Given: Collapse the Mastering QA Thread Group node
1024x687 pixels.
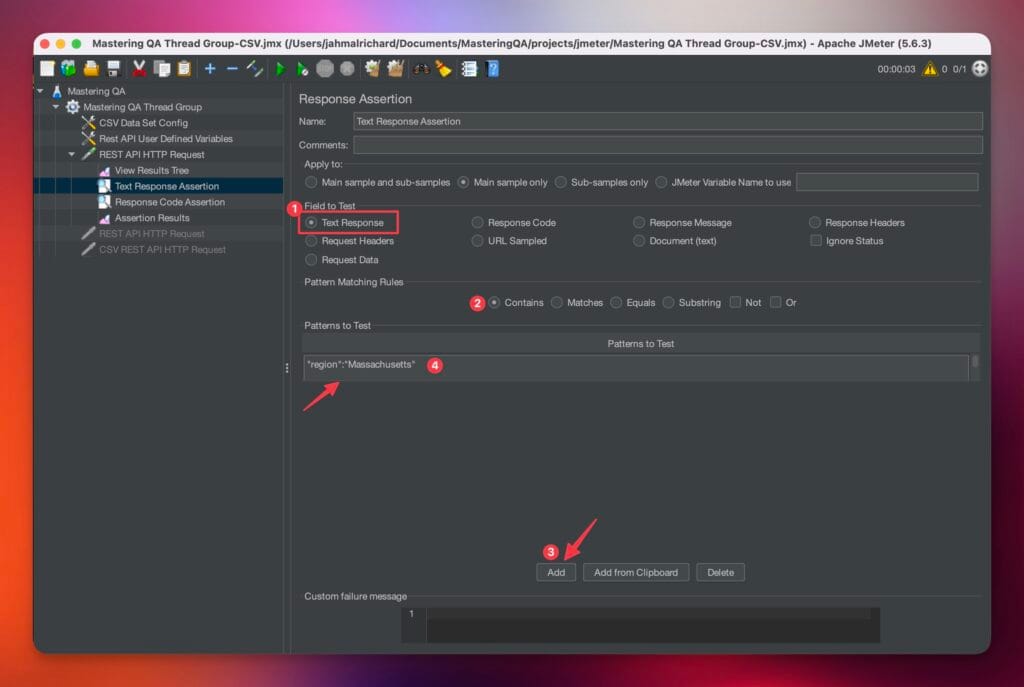Looking at the screenshot, I should (x=56, y=106).
